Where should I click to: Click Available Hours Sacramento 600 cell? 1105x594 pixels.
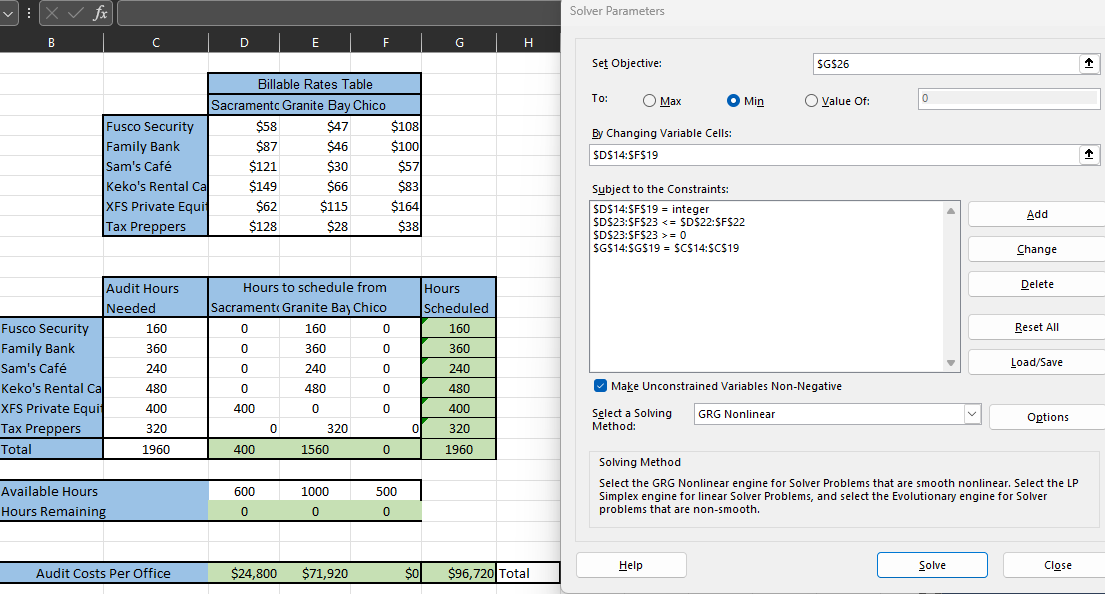coord(244,491)
